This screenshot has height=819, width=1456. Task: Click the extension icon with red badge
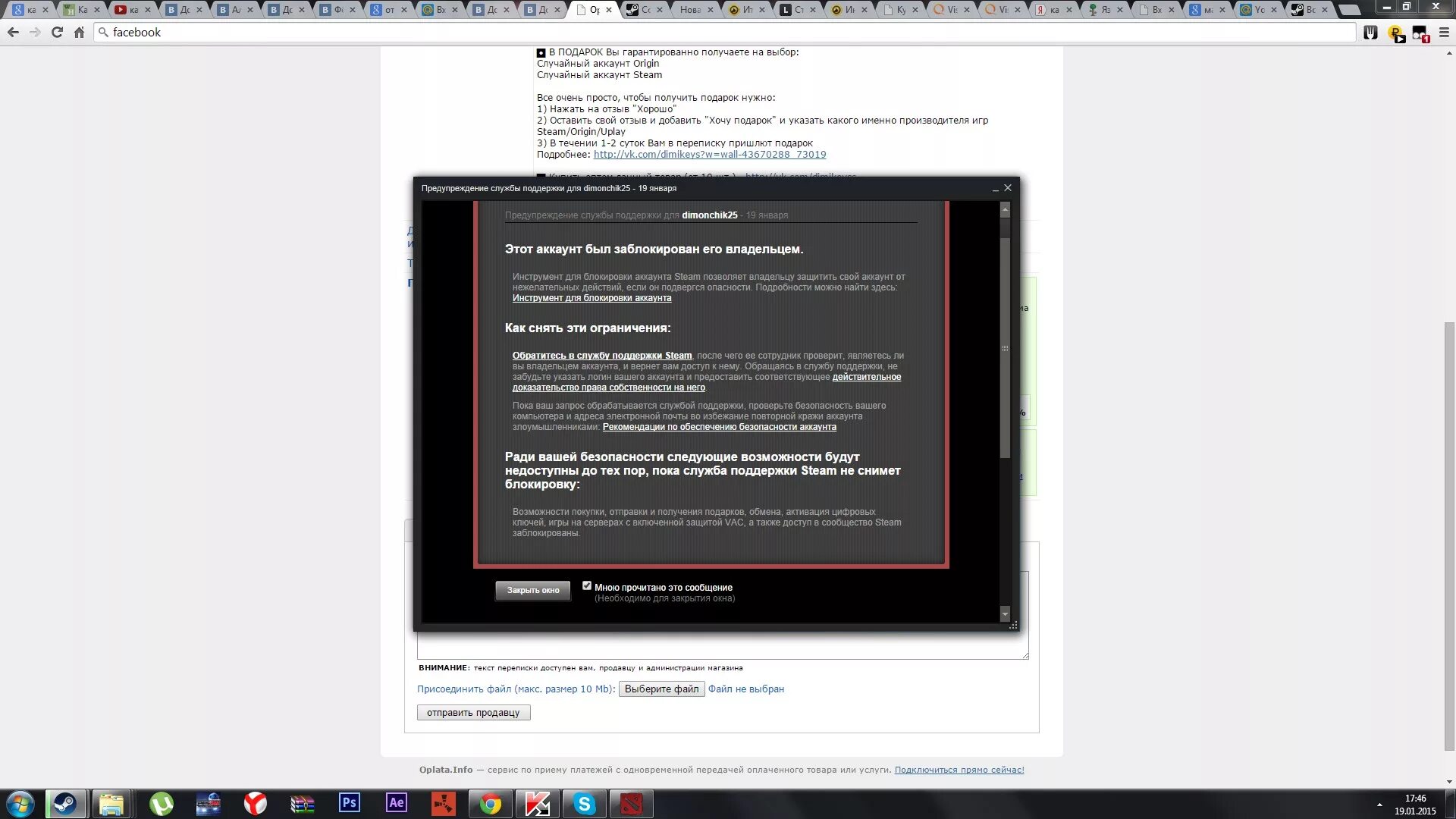coord(1420,33)
